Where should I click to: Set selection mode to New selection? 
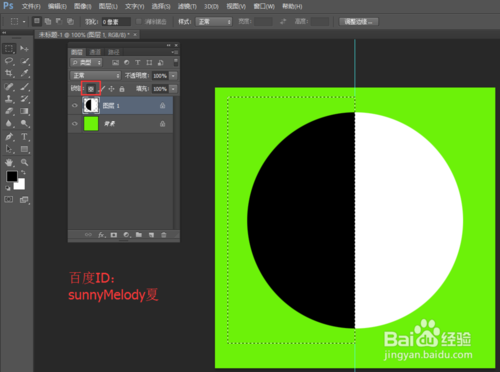point(37,21)
